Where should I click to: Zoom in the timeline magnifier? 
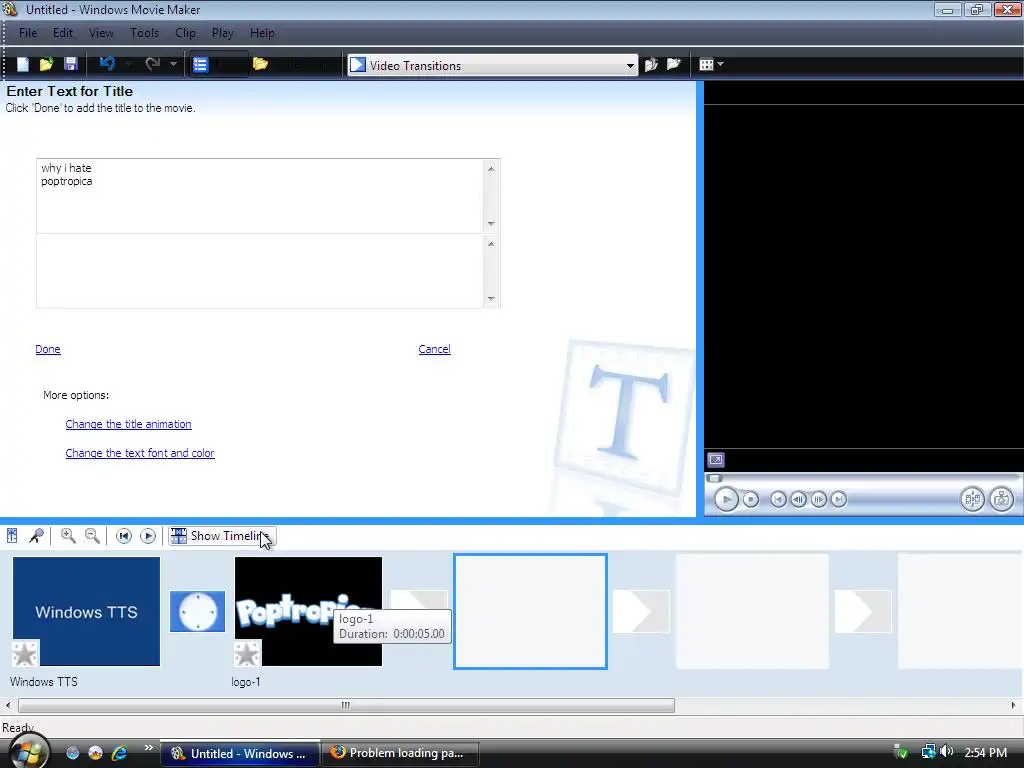(x=68, y=536)
